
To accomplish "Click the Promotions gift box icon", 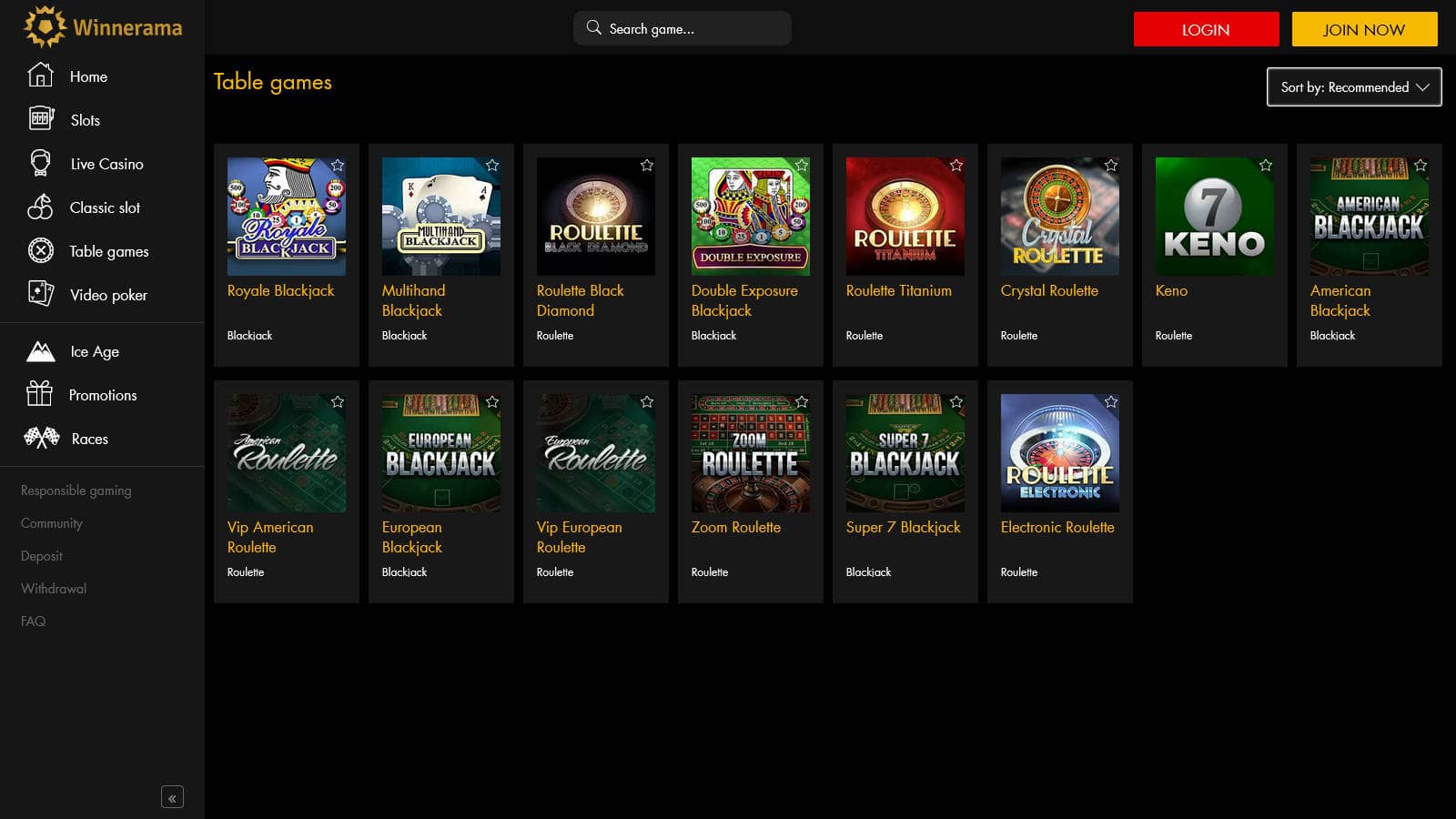I will click(x=40, y=393).
